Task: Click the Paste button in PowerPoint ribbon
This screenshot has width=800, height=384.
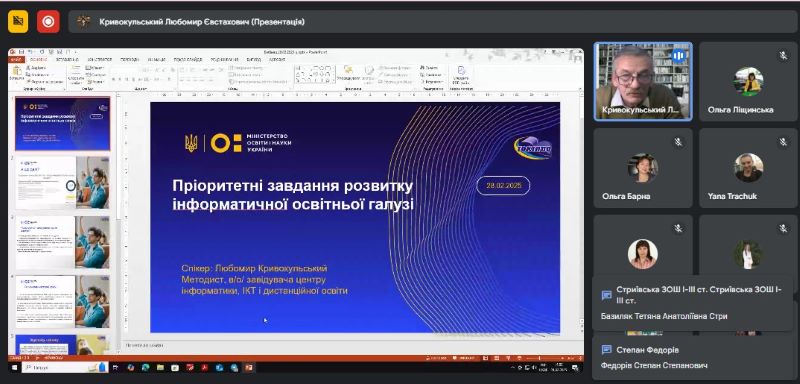Action: (x=16, y=74)
